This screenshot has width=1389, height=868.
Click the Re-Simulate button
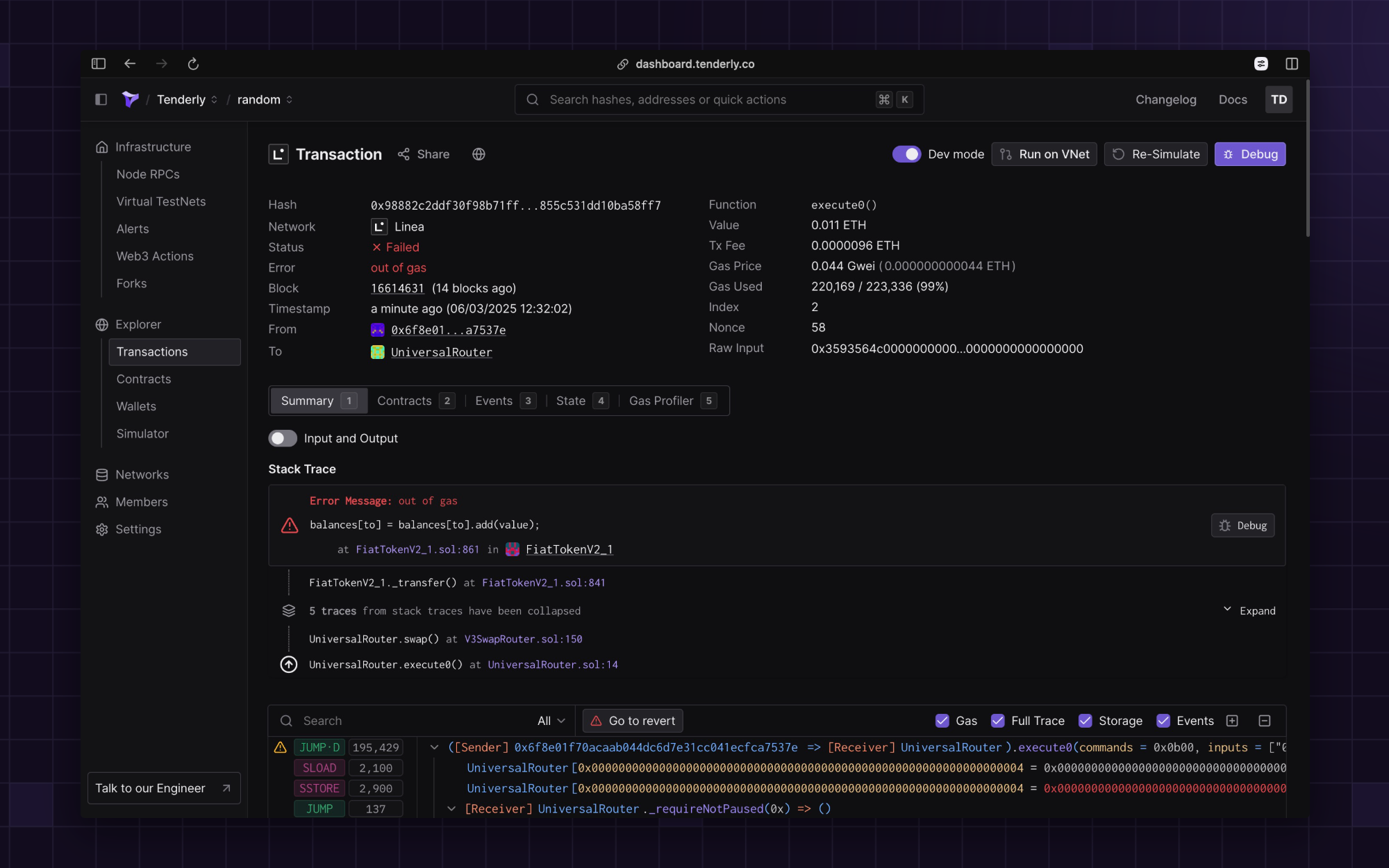coord(1155,154)
